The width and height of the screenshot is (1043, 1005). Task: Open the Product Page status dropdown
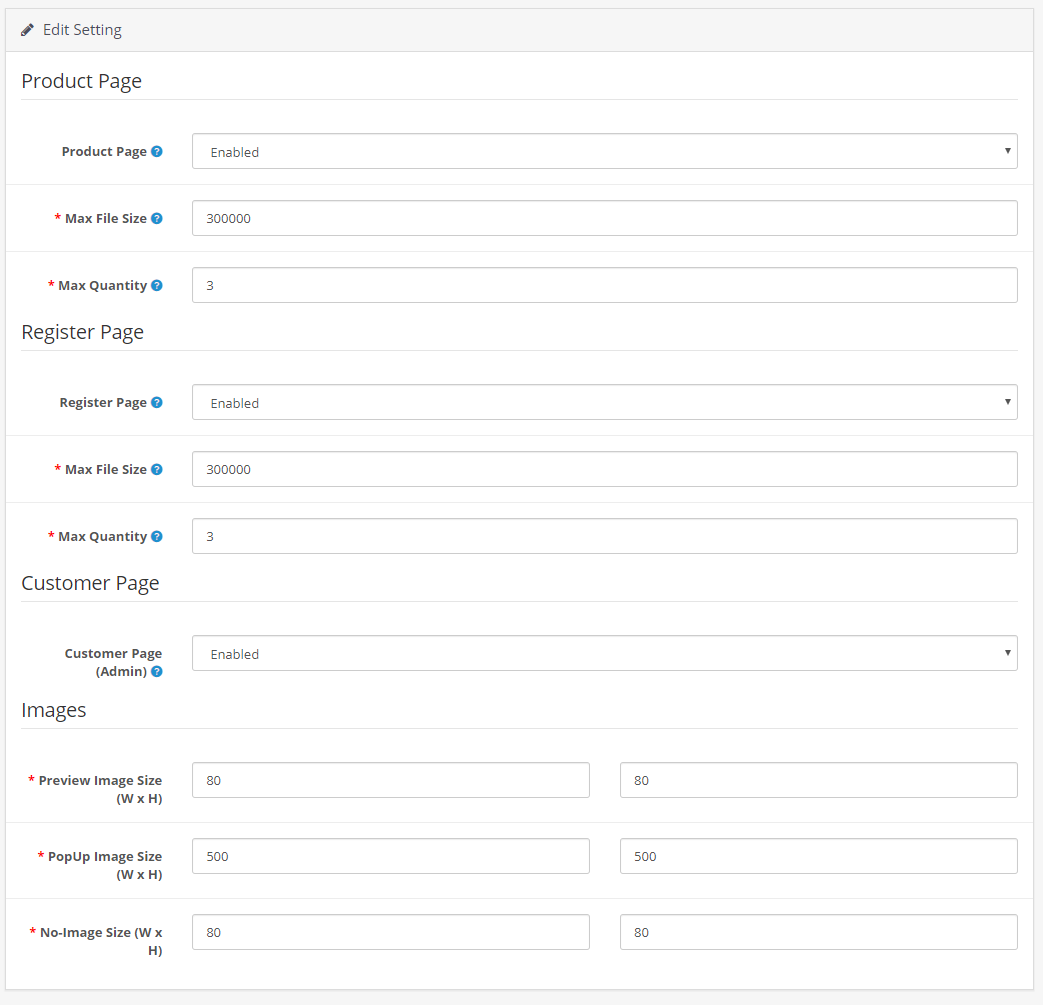tap(605, 151)
